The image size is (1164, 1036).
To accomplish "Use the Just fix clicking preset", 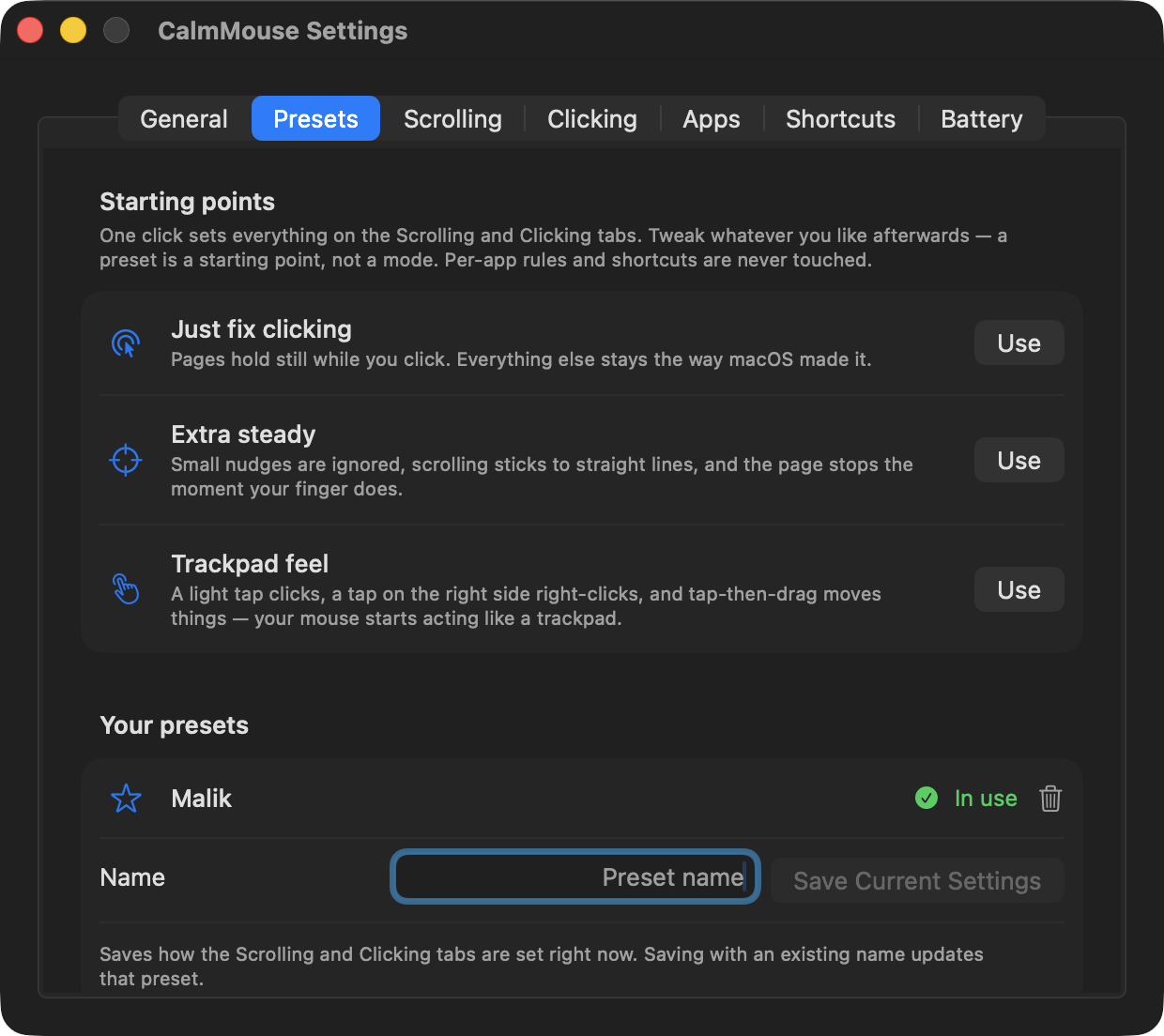I will [x=1018, y=343].
